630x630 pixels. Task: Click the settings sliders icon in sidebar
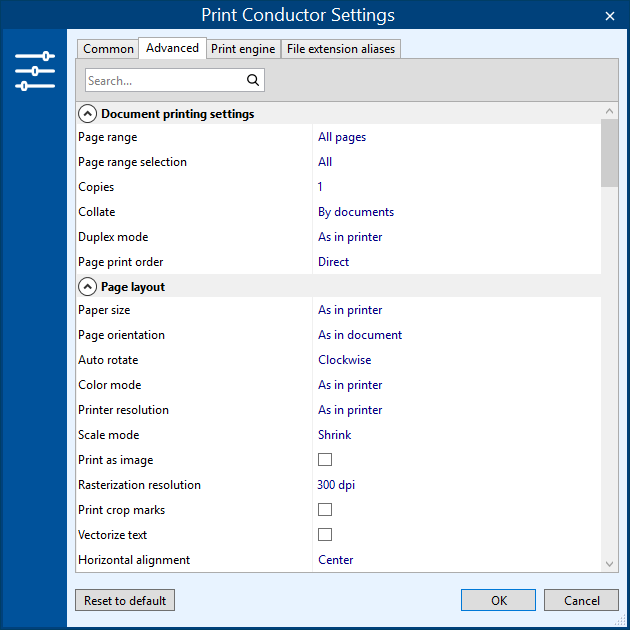click(x=35, y=71)
